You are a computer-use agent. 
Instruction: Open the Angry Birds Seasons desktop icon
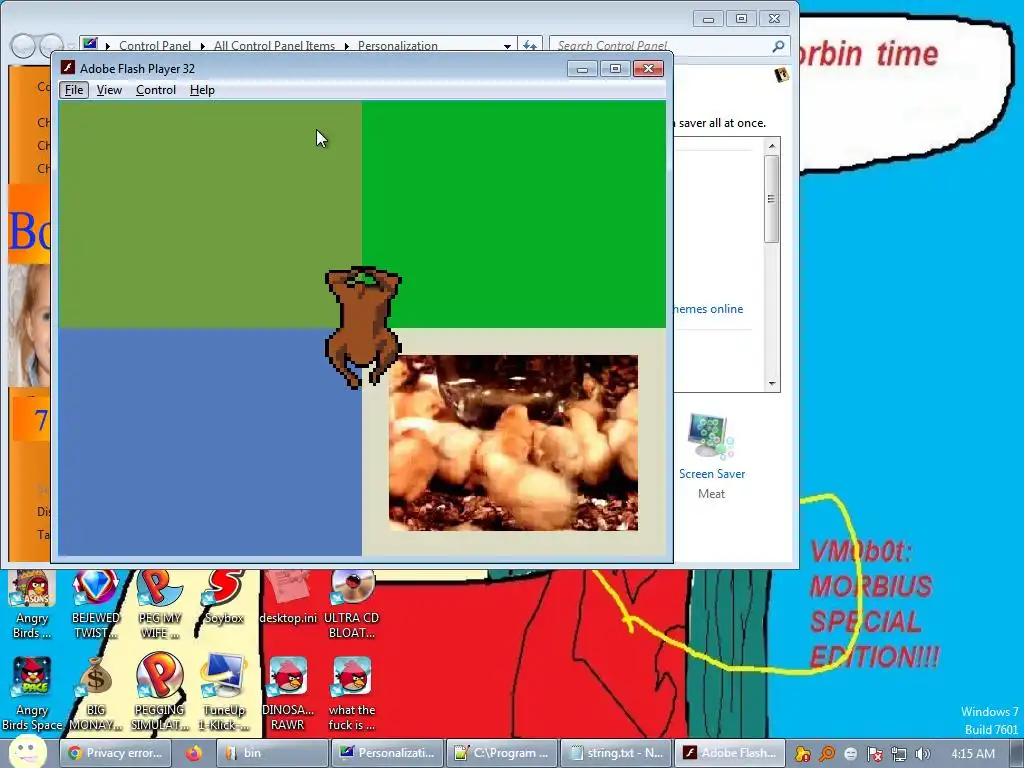pos(31,604)
